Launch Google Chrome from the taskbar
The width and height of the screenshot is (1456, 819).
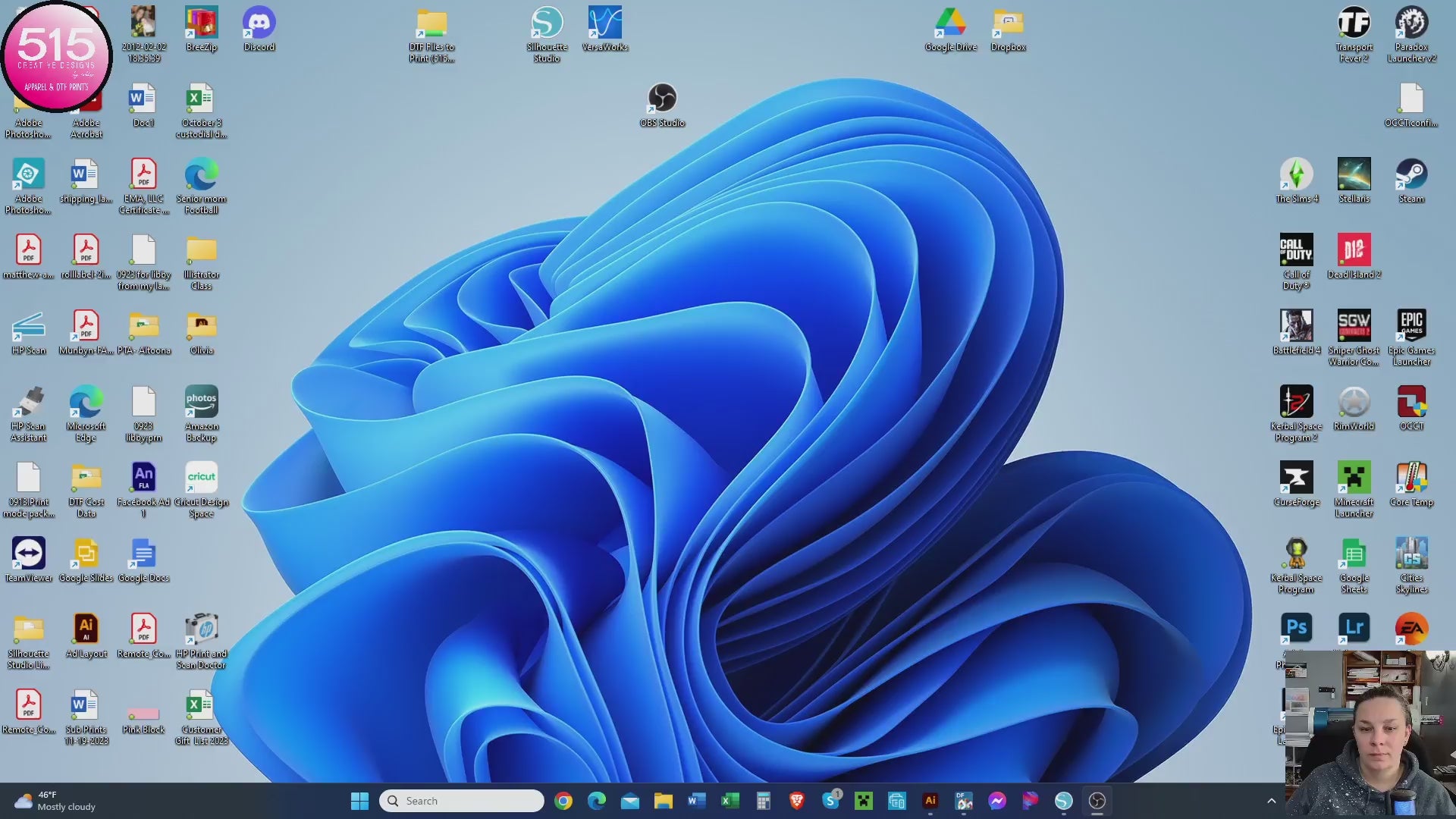click(563, 801)
